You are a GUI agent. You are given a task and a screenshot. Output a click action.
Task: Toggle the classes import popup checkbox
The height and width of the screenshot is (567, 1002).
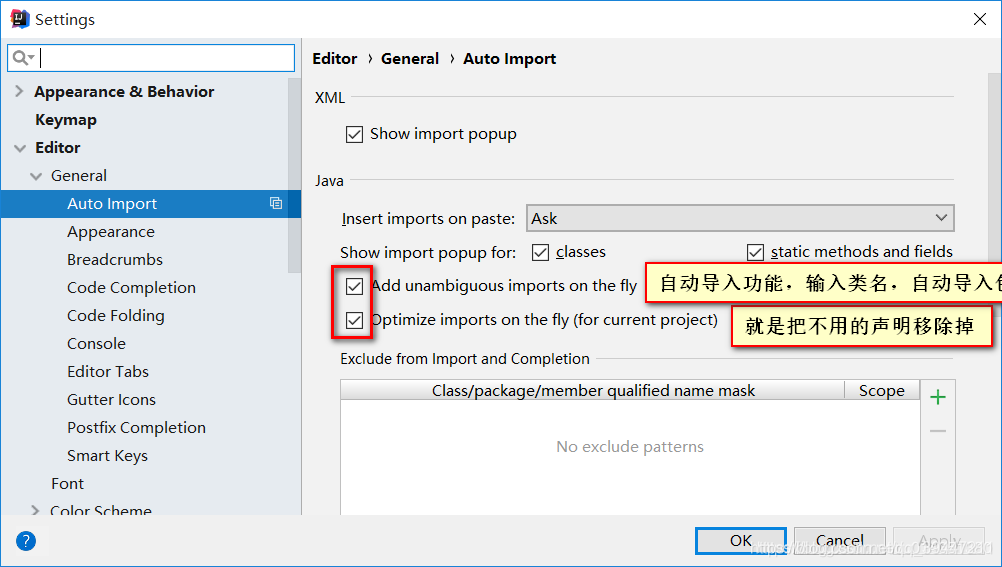[540, 252]
